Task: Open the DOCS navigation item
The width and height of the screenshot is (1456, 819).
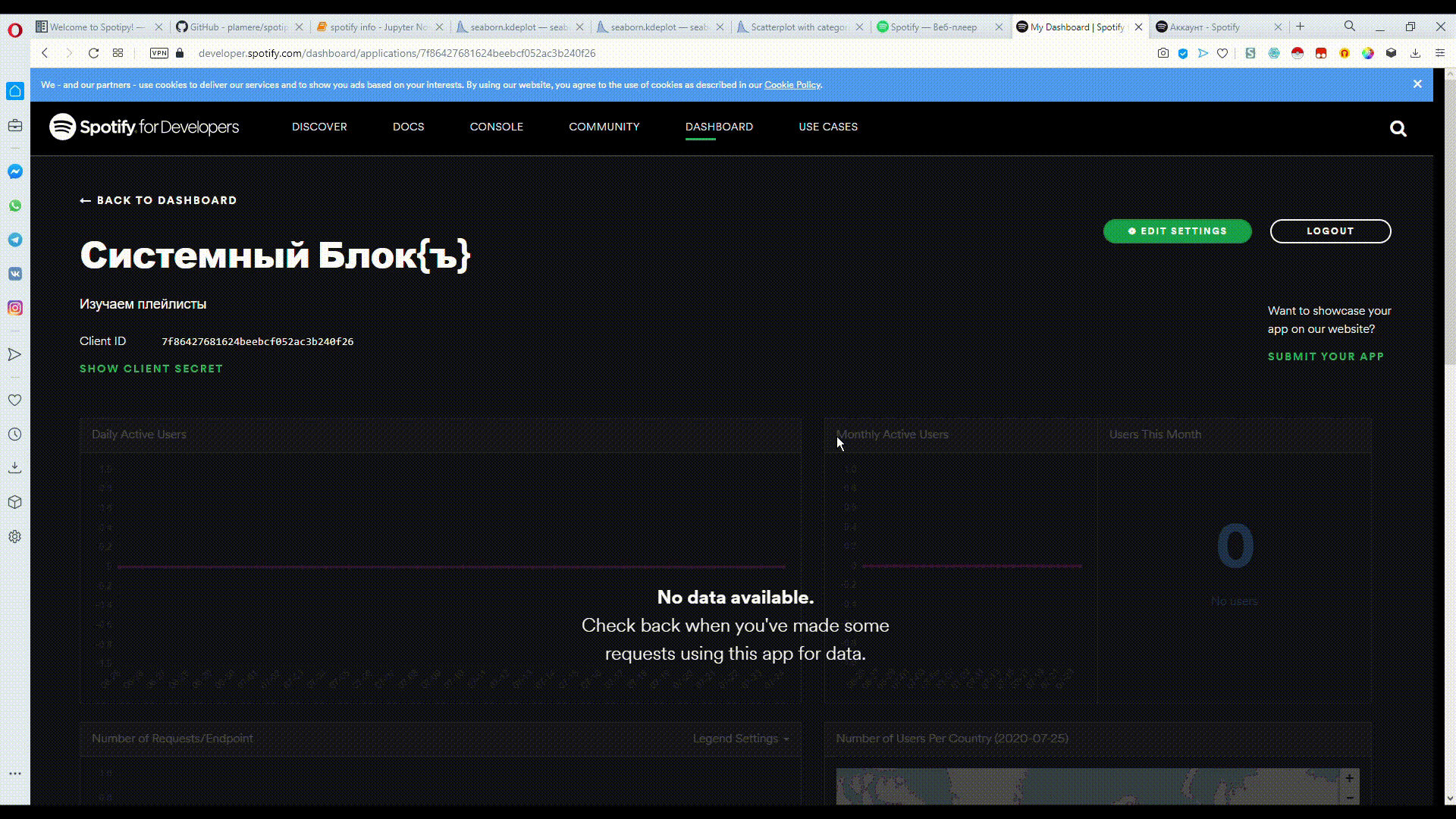Action: coord(408,127)
